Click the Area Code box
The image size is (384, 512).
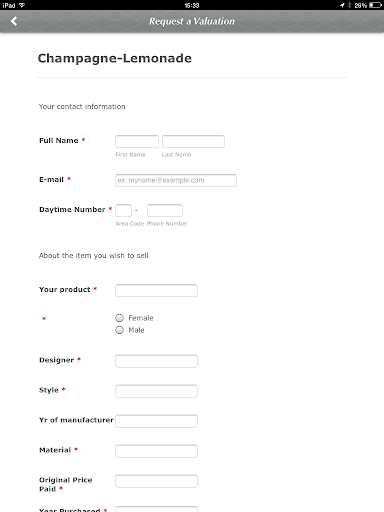[123, 210]
